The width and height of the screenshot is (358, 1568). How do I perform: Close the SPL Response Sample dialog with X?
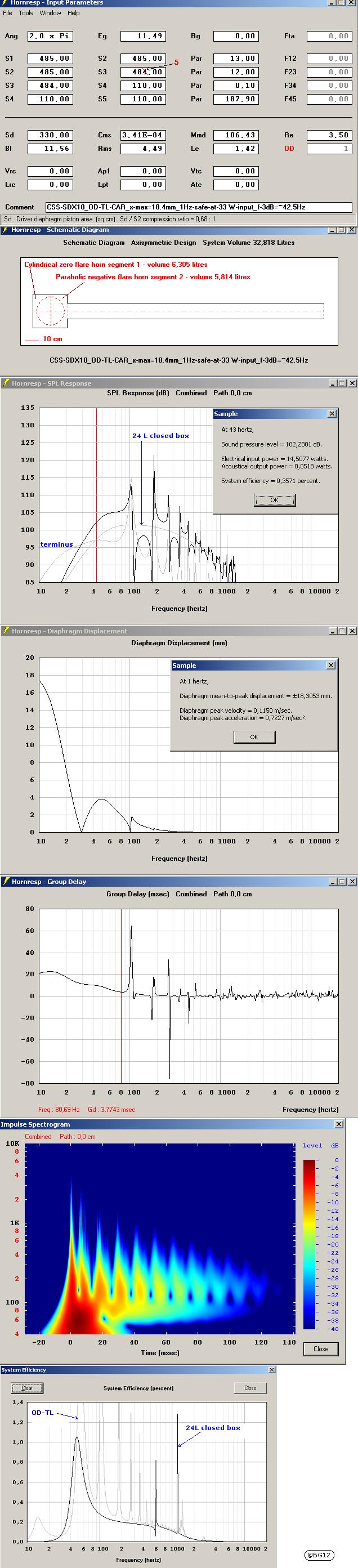332,414
